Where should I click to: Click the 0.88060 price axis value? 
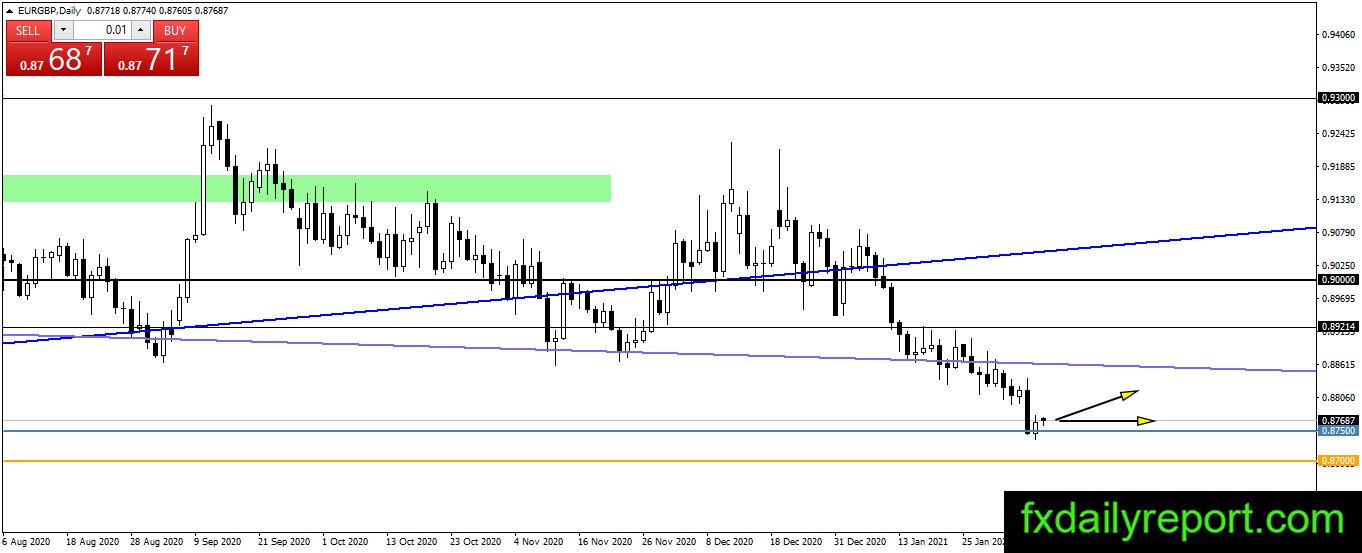pos(1338,398)
